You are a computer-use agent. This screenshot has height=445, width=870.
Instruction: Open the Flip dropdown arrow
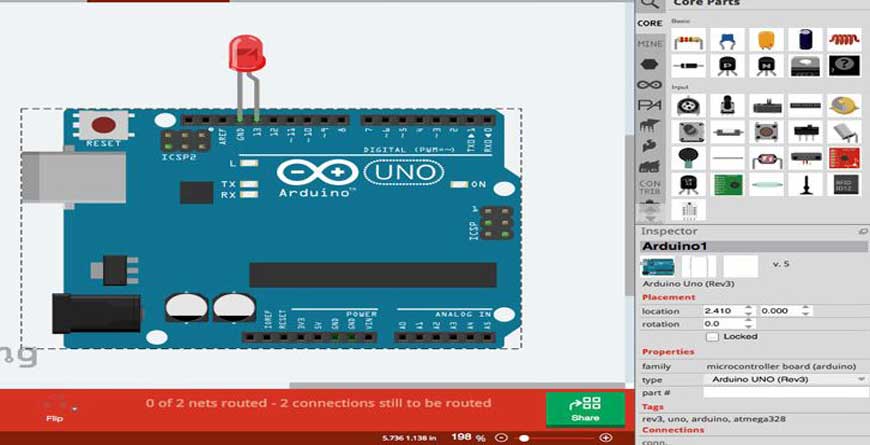click(x=74, y=410)
